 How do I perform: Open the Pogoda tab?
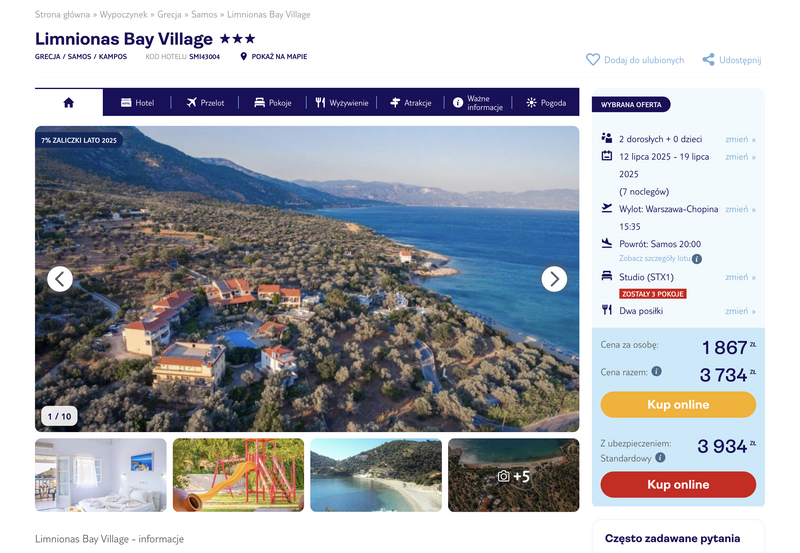point(546,103)
